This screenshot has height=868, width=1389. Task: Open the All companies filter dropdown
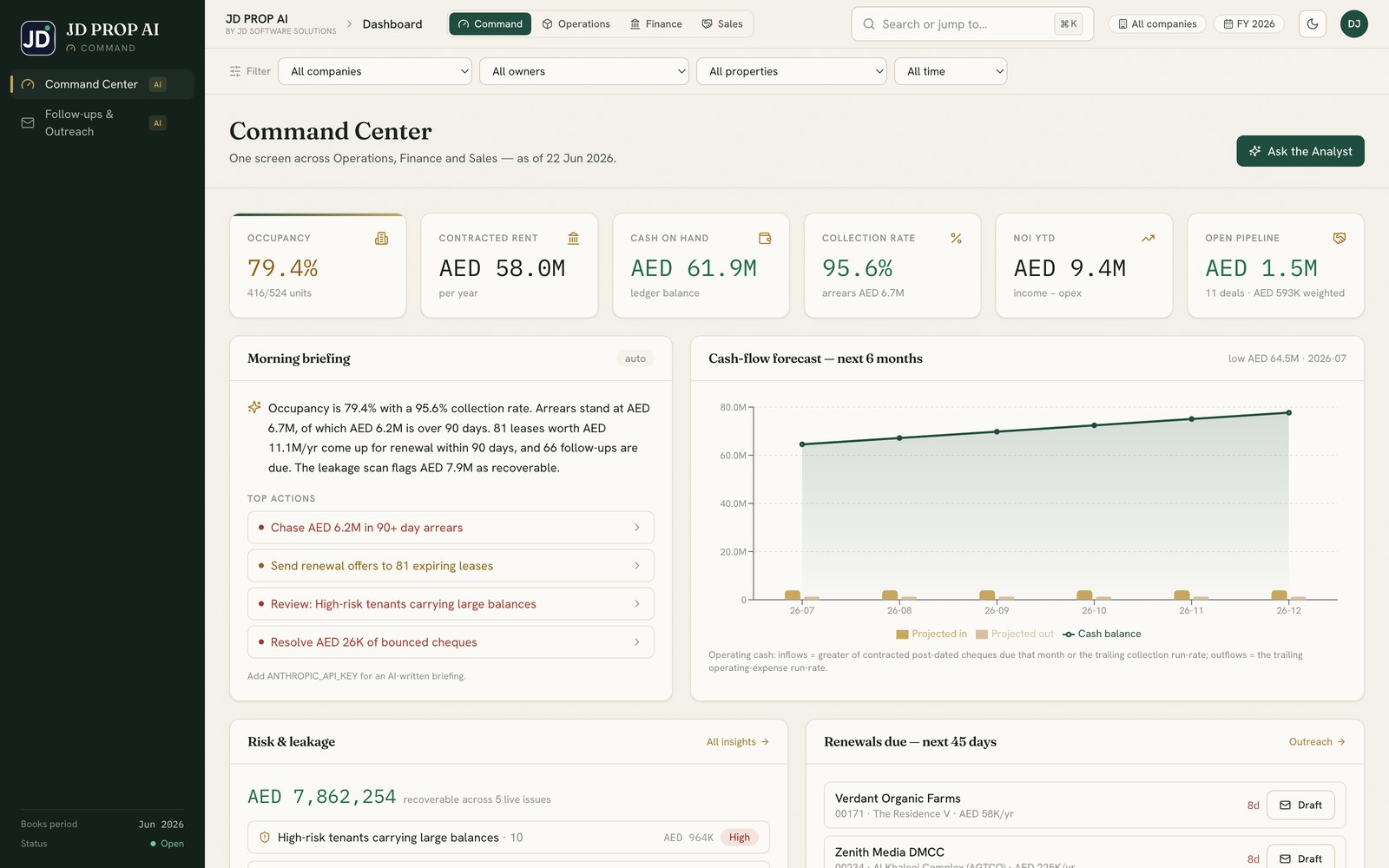click(x=375, y=71)
